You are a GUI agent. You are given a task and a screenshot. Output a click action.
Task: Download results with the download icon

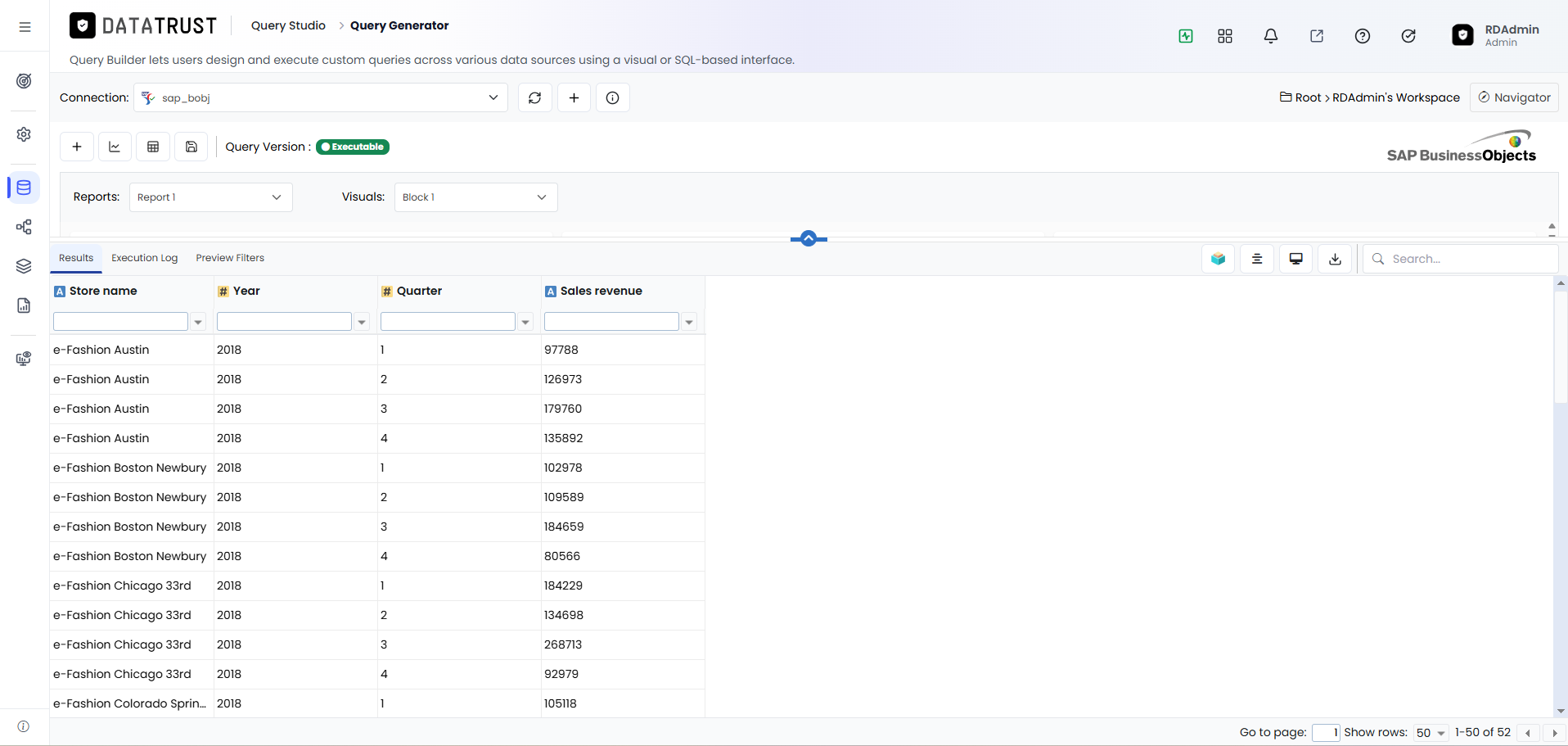(x=1336, y=259)
